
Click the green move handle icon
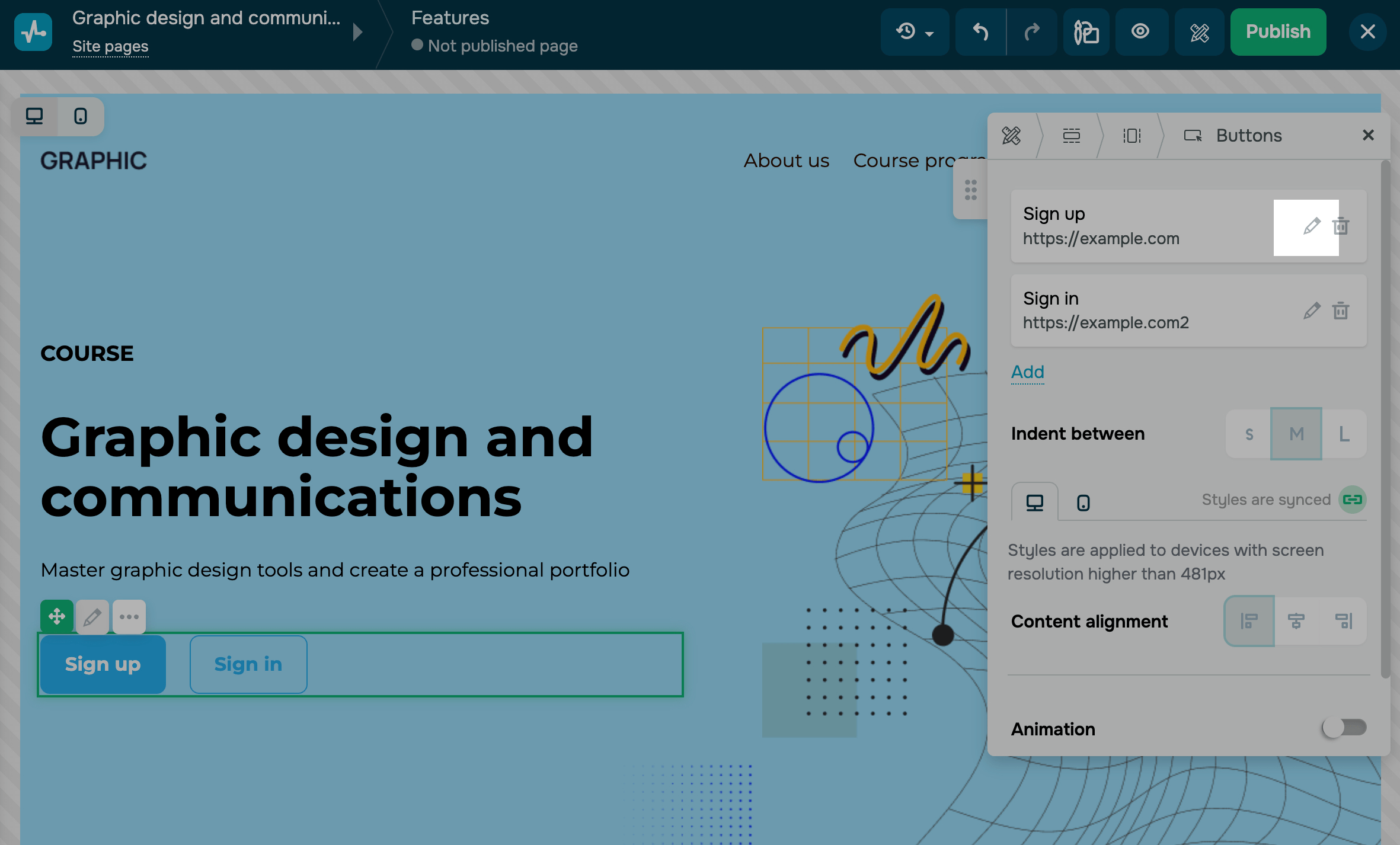click(57, 616)
